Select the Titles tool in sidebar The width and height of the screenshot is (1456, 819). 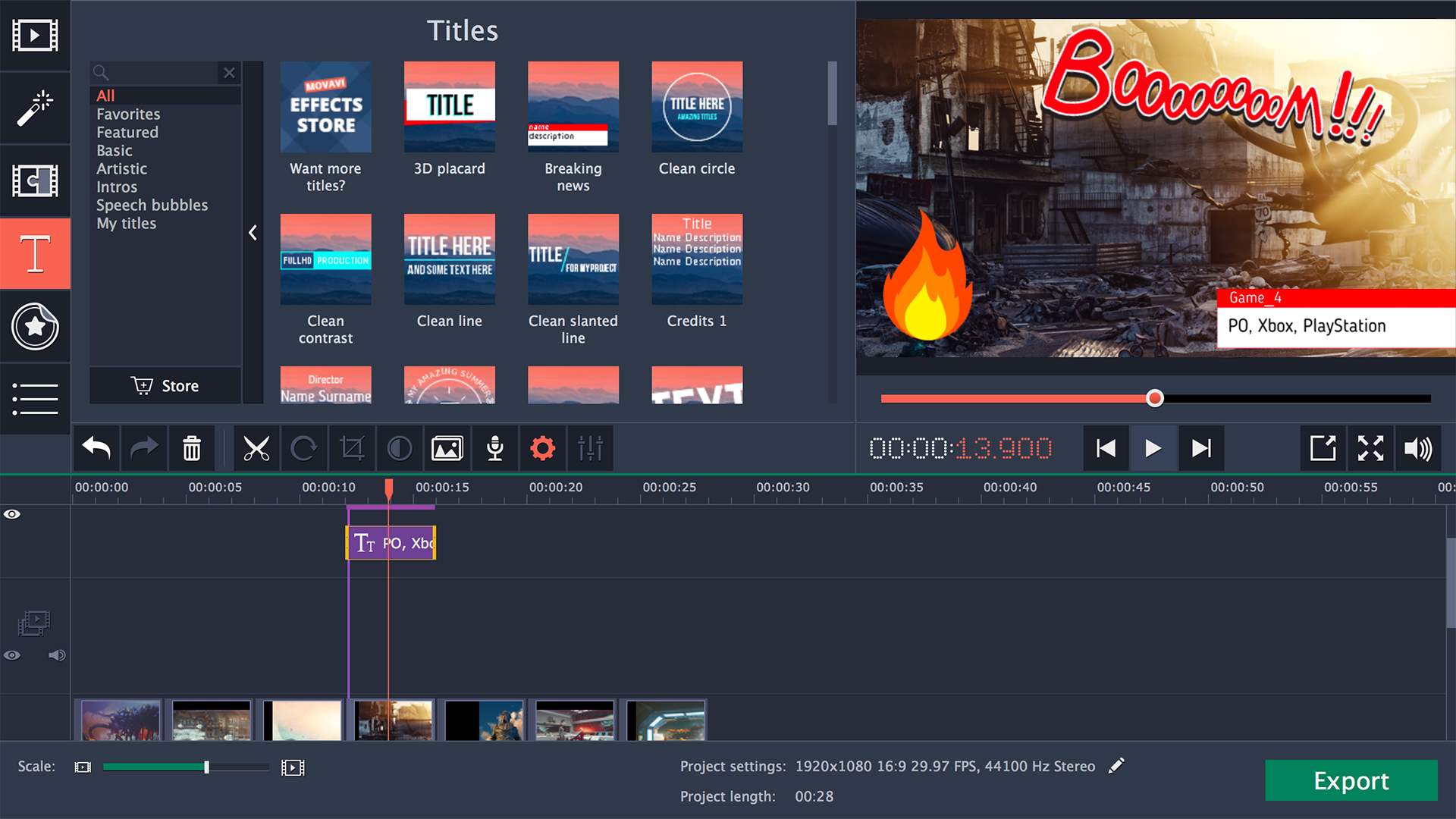(35, 253)
